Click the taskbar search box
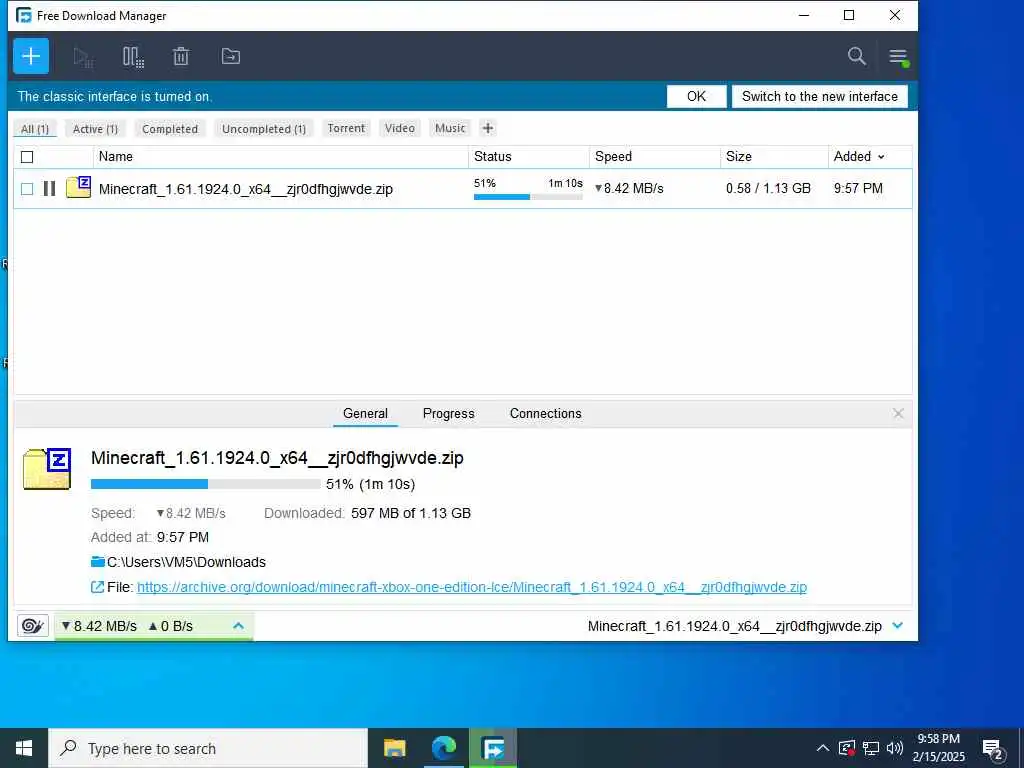 (x=208, y=748)
